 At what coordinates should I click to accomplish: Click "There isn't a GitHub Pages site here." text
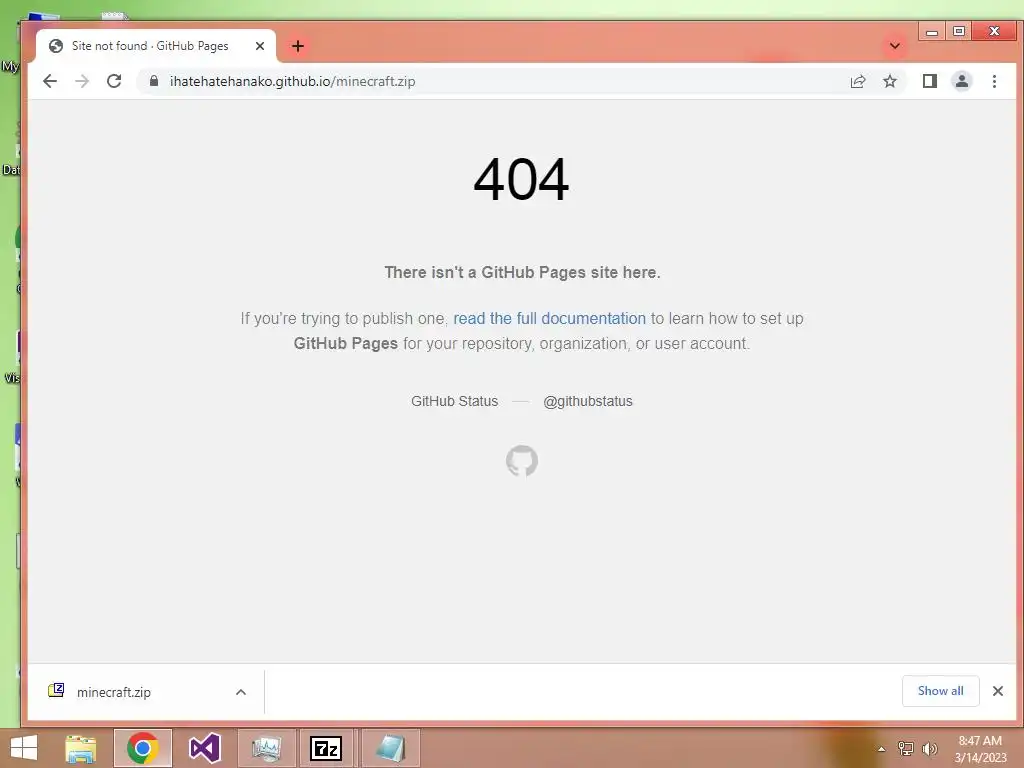(522, 272)
